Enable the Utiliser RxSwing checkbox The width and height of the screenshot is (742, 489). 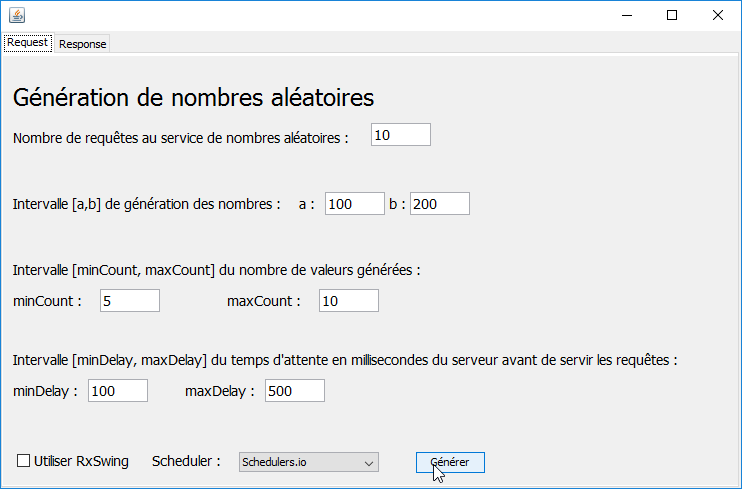pos(24,461)
